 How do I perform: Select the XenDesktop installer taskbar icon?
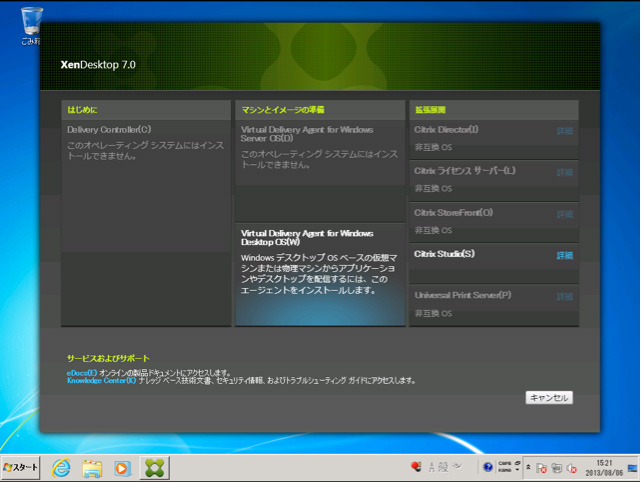click(x=155, y=468)
